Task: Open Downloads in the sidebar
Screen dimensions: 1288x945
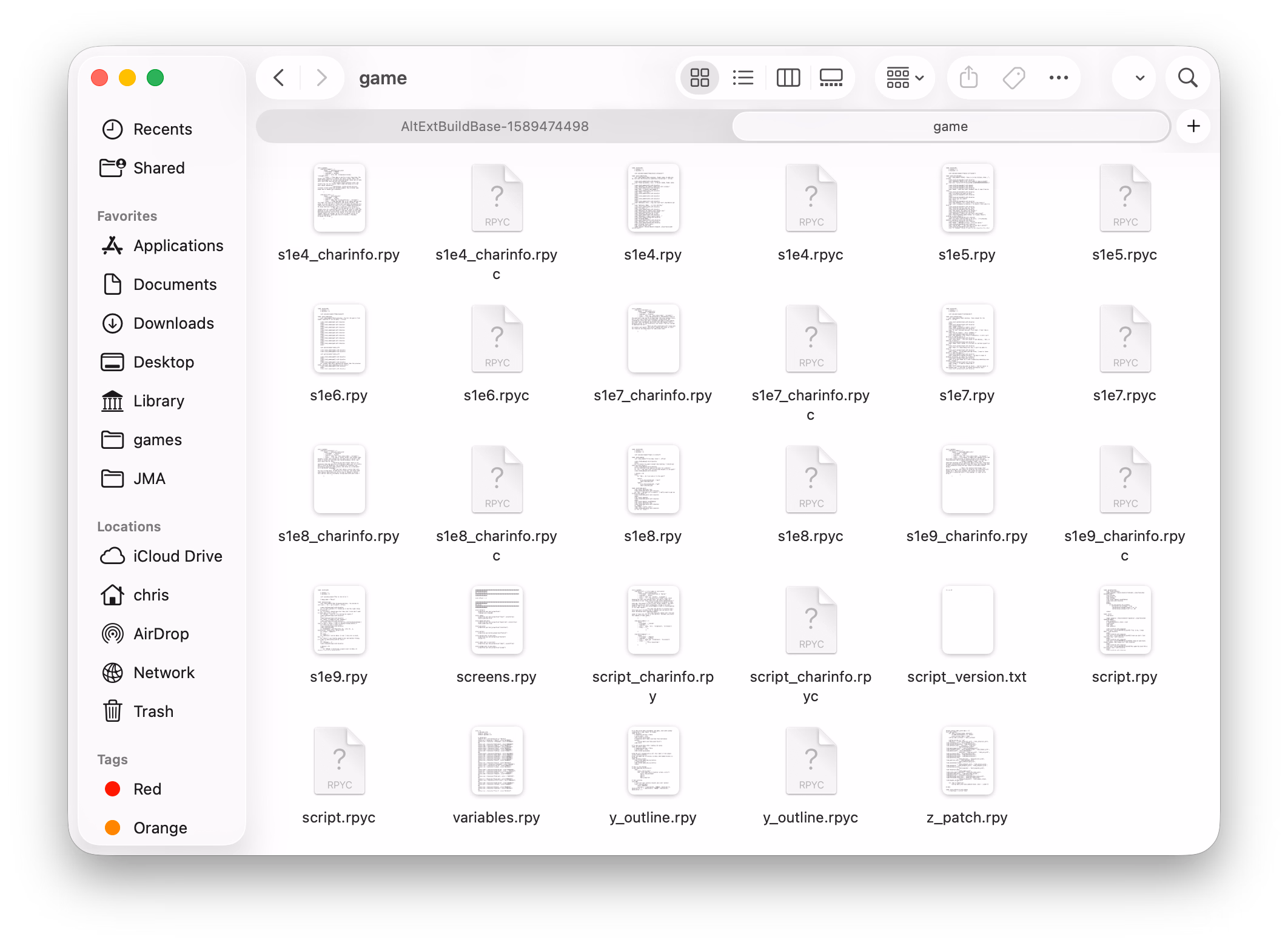Action: 173,323
